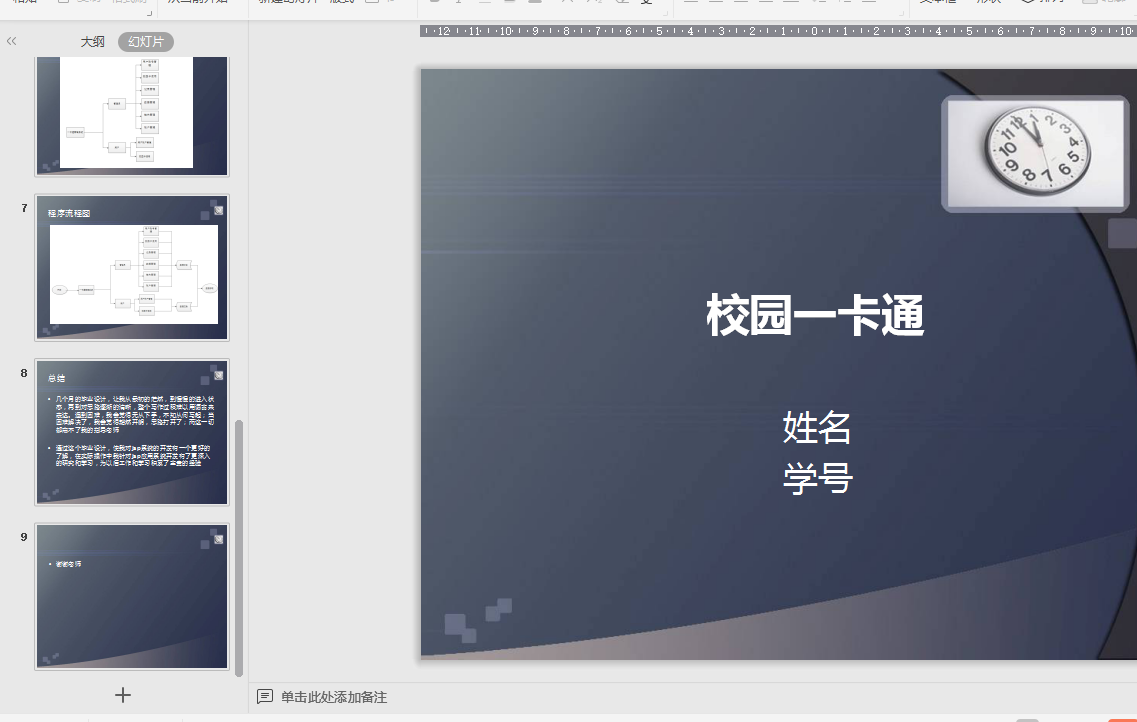The width and height of the screenshot is (1137, 722).
Task: Click the slide panel vertical scrollbar
Action: [x=239, y=547]
